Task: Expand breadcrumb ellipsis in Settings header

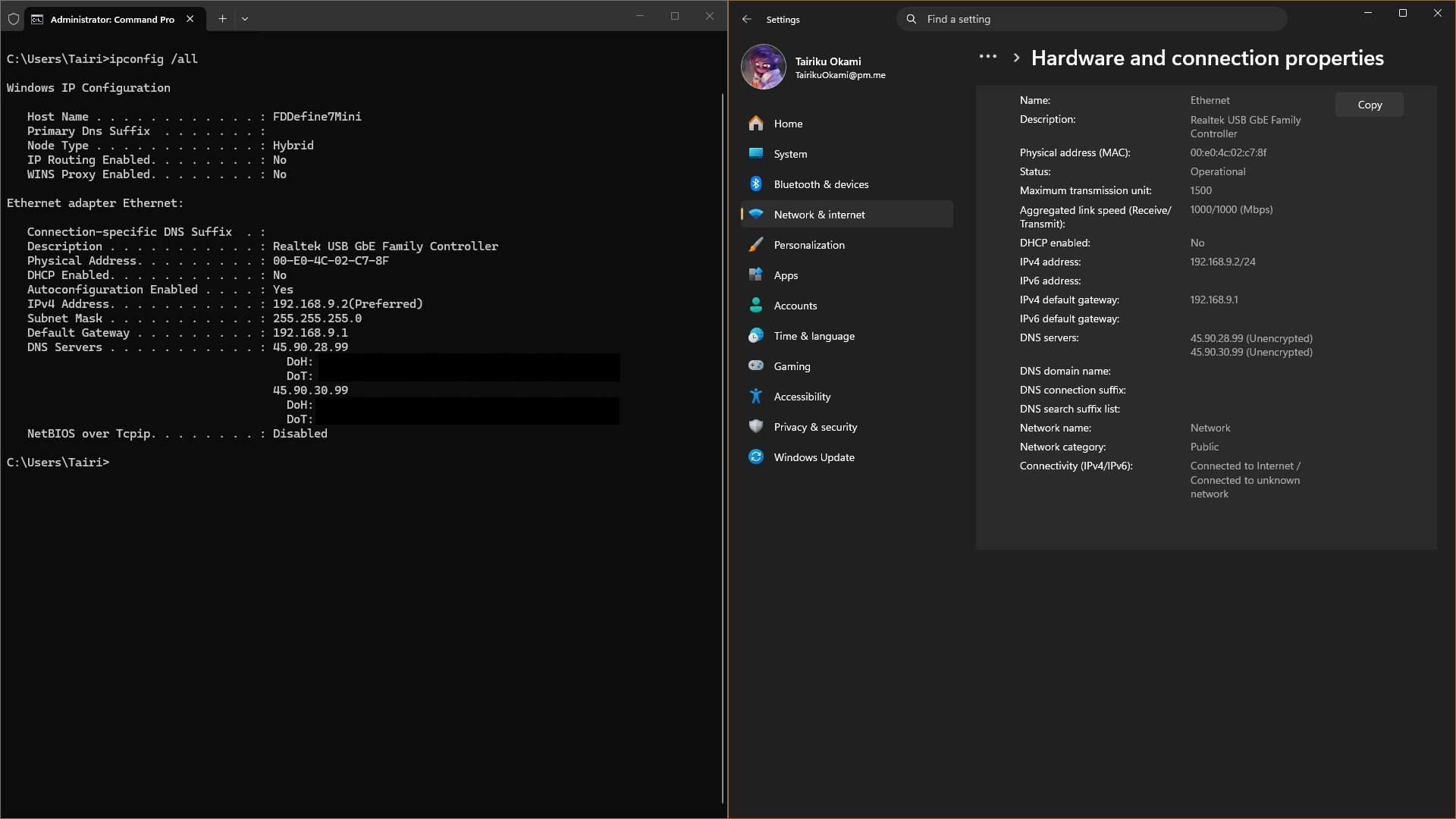Action: click(987, 57)
